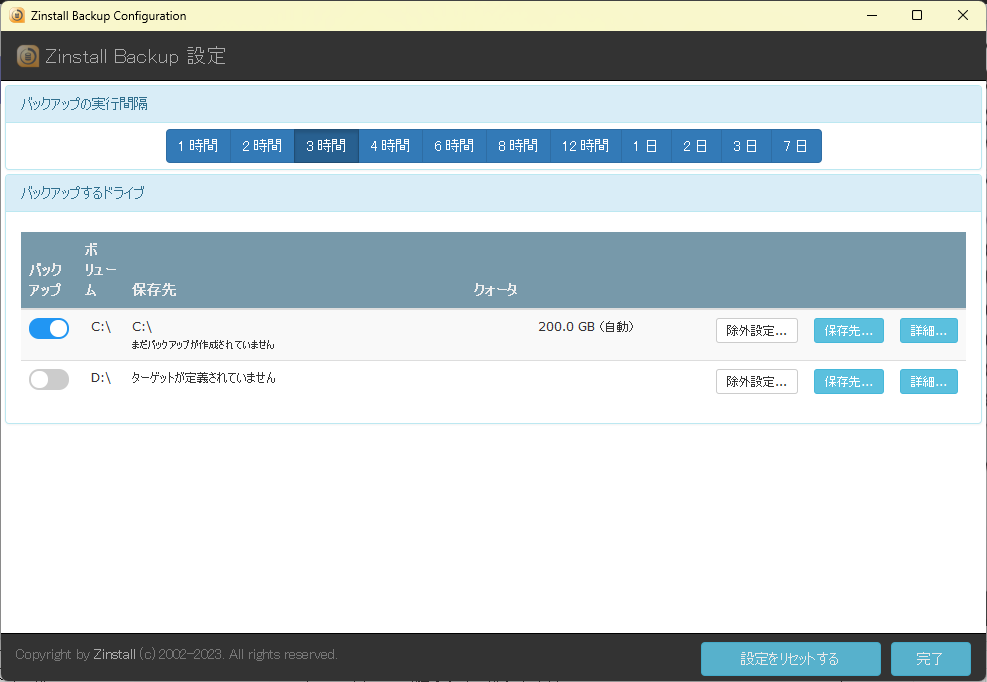
Task: Pick the 1日 backup interval
Action: pyautogui.click(x=646, y=146)
